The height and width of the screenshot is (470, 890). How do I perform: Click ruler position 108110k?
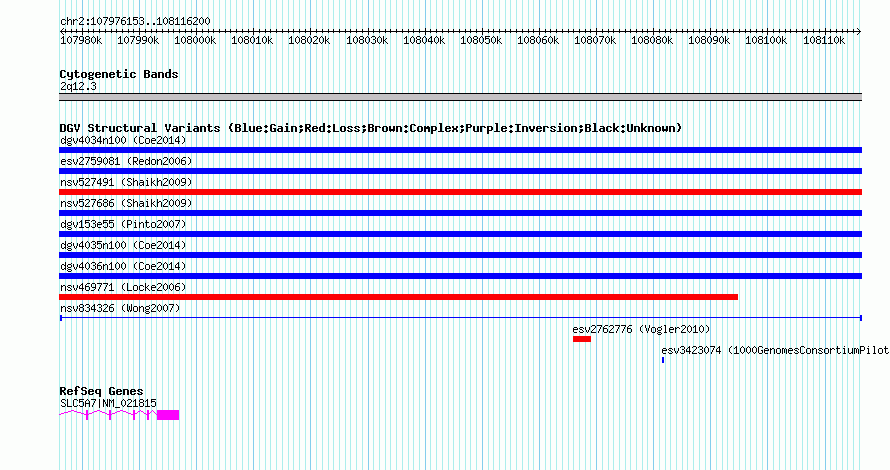(x=824, y=41)
